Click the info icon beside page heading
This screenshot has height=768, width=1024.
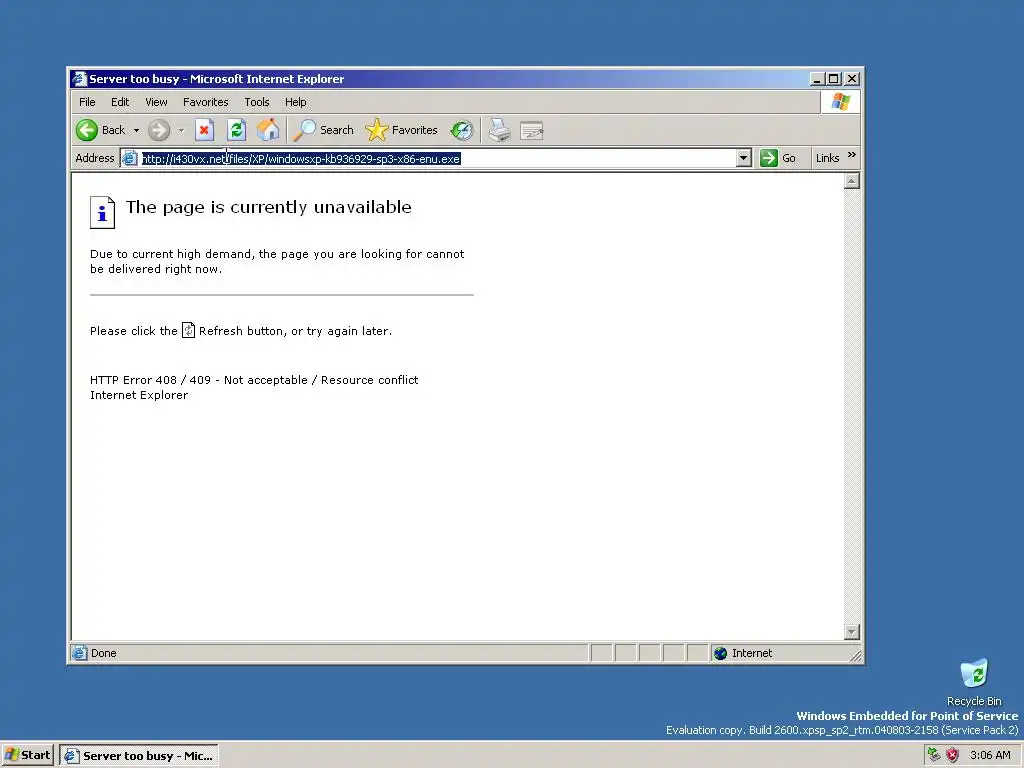[x=103, y=212]
